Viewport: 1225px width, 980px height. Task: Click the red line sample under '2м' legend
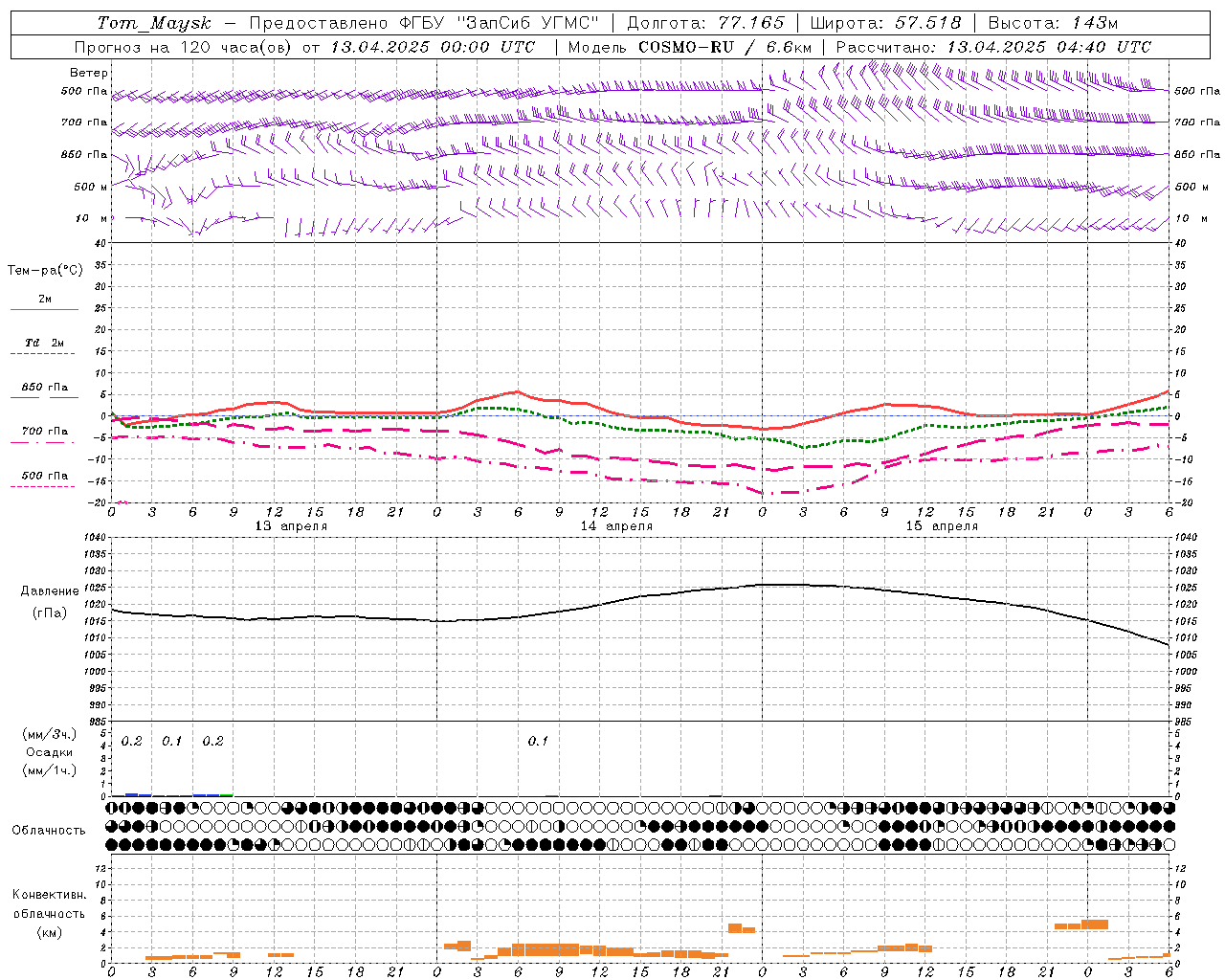(45, 309)
